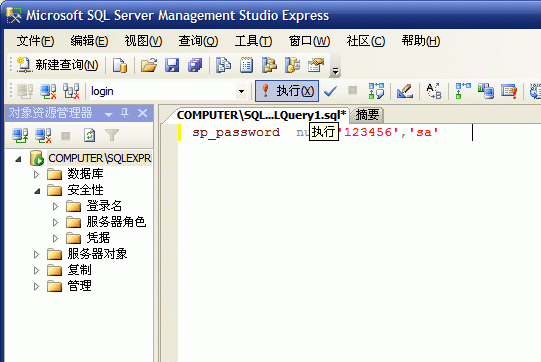Select the 凭据 tree item
This screenshot has width=541, height=362.
pyautogui.click(x=98, y=237)
